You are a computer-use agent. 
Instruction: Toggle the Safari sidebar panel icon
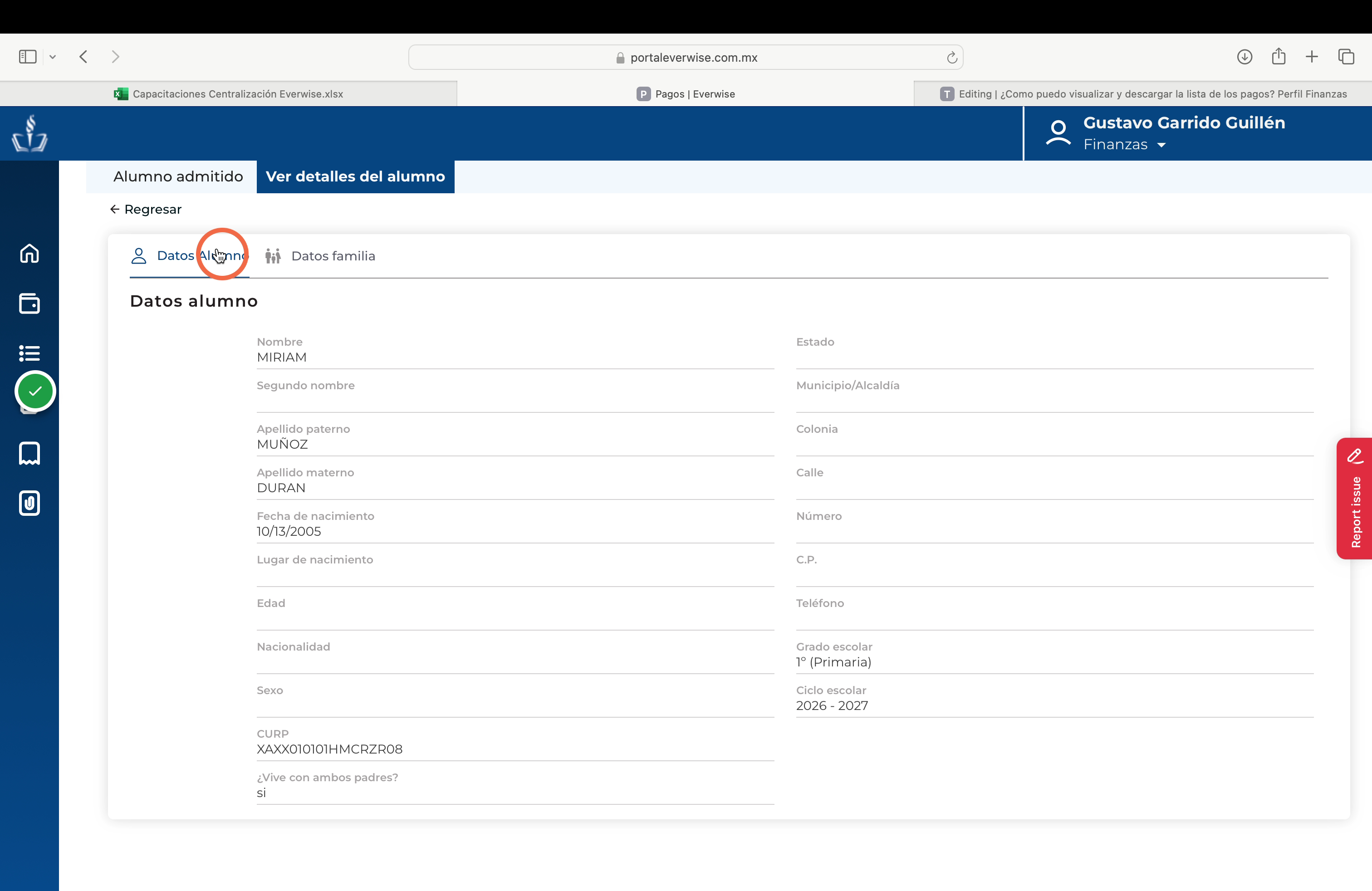(28, 56)
